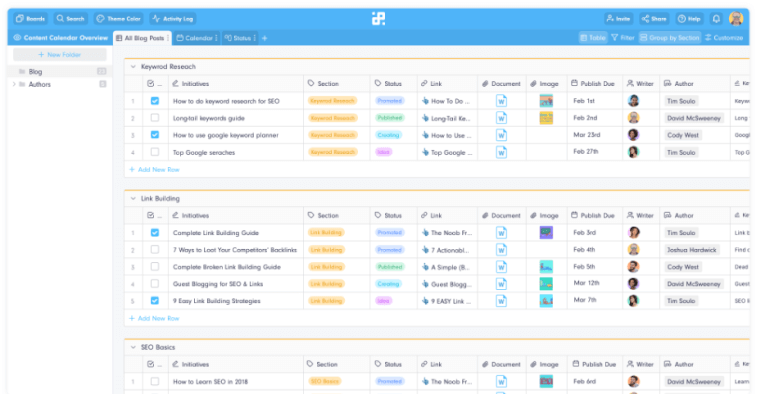The width and height of the screenshot is (770, 394).
Task: Open Calendar tab options dots
Action: (x=216, y=38)
